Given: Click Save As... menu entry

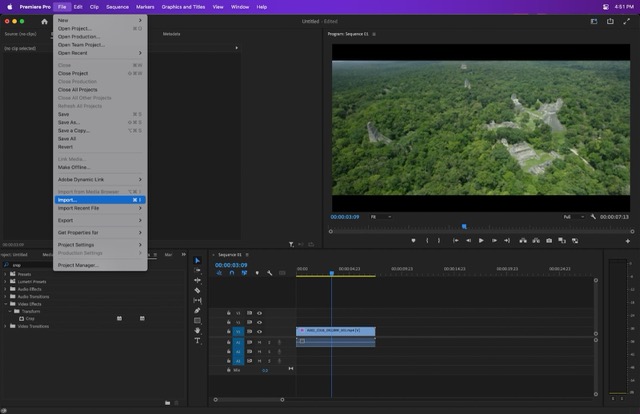Looking at the screenshot, I should click(68, 122).
